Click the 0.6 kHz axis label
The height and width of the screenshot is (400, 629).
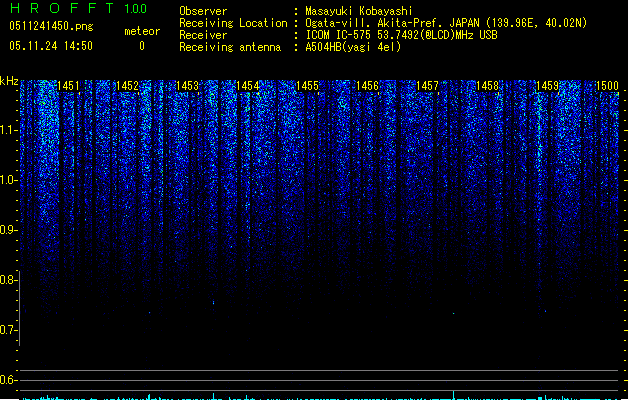(x=8, y=380)
